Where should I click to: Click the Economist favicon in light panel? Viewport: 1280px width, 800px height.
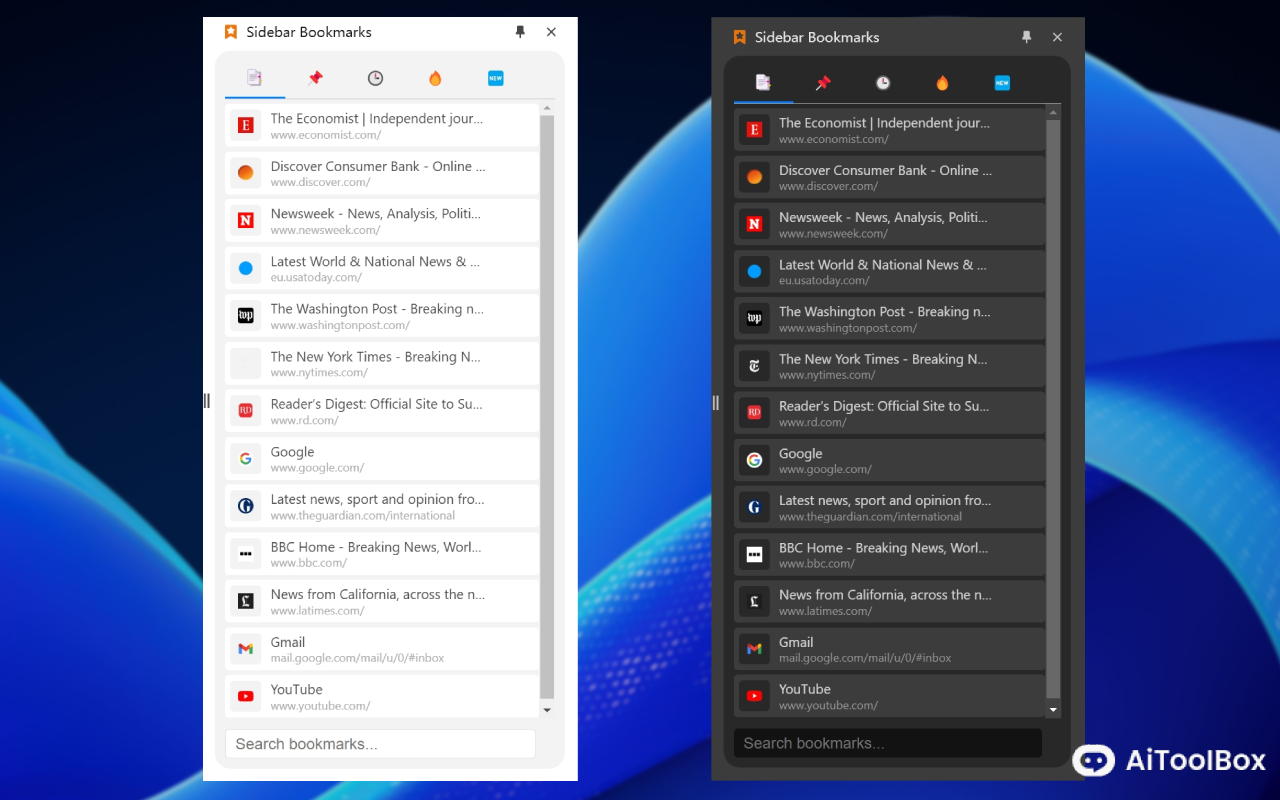pyautogui.click(x=245, y=126)
